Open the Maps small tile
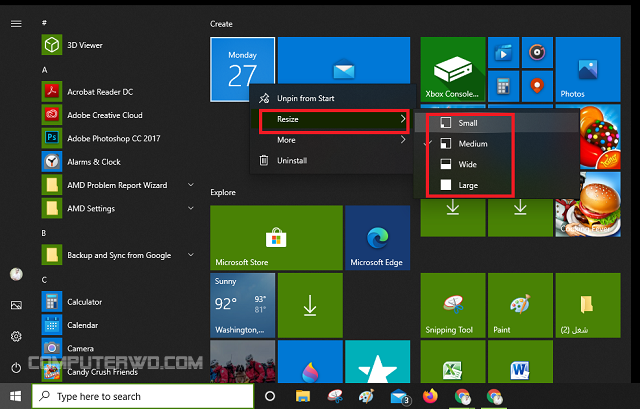 [537, 86]
